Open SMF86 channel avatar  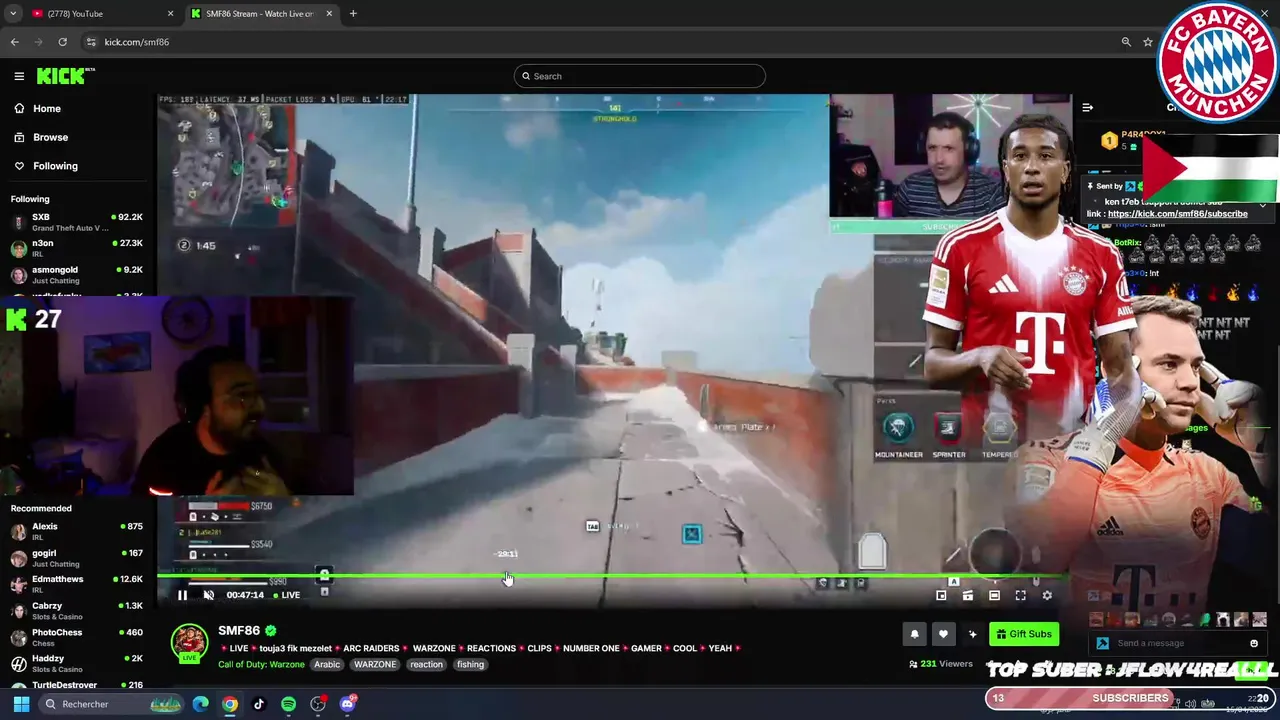[x=189, y=644]
